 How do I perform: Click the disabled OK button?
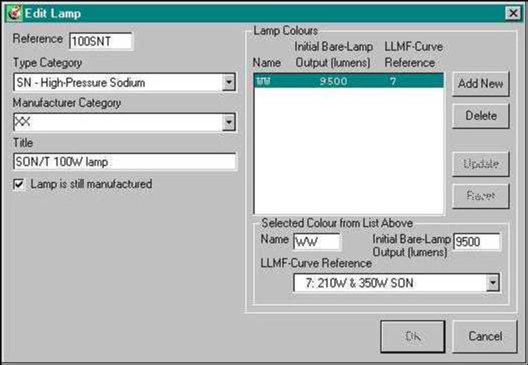413,336
